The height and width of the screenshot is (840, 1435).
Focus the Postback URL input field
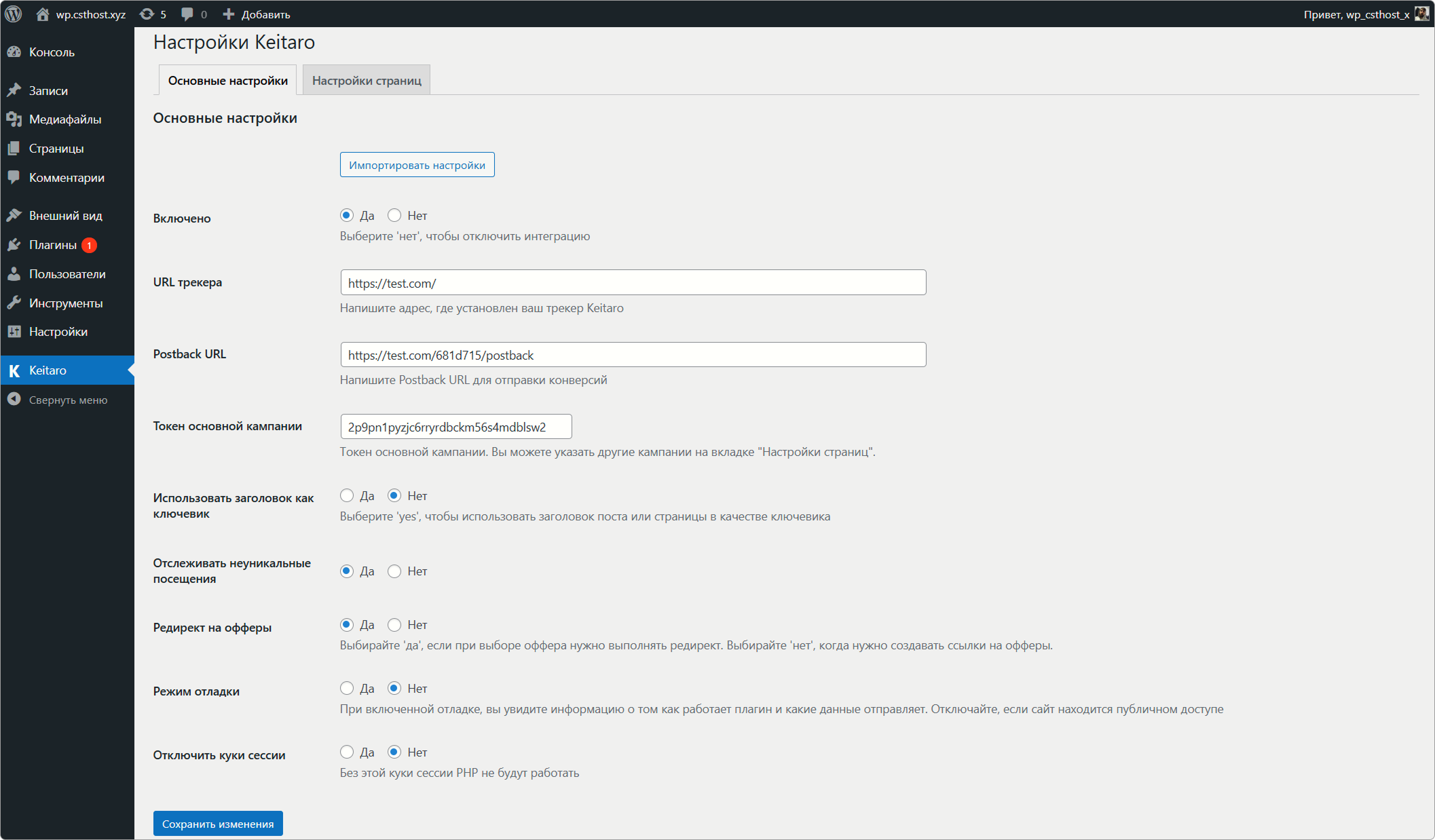633,355
